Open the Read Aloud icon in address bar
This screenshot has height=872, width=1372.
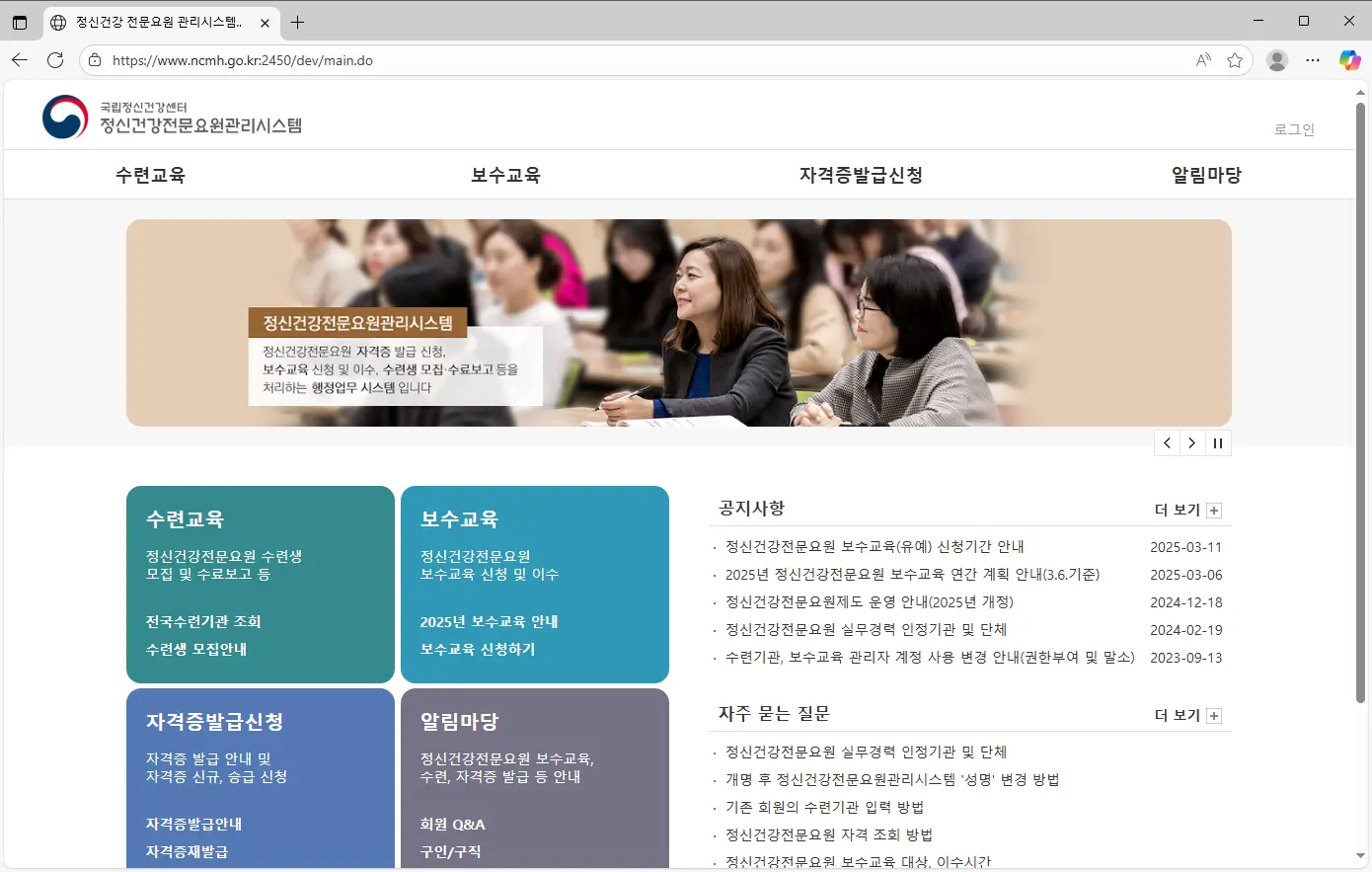click(x=1203, y=60)
